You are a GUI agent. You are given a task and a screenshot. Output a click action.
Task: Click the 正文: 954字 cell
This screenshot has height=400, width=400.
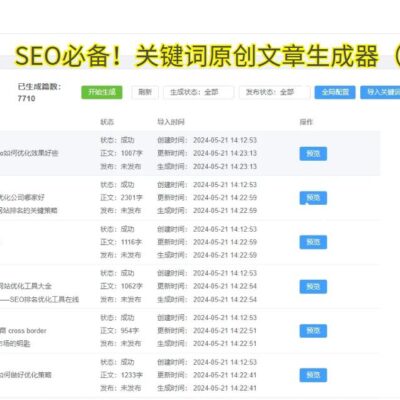[119, 331]
